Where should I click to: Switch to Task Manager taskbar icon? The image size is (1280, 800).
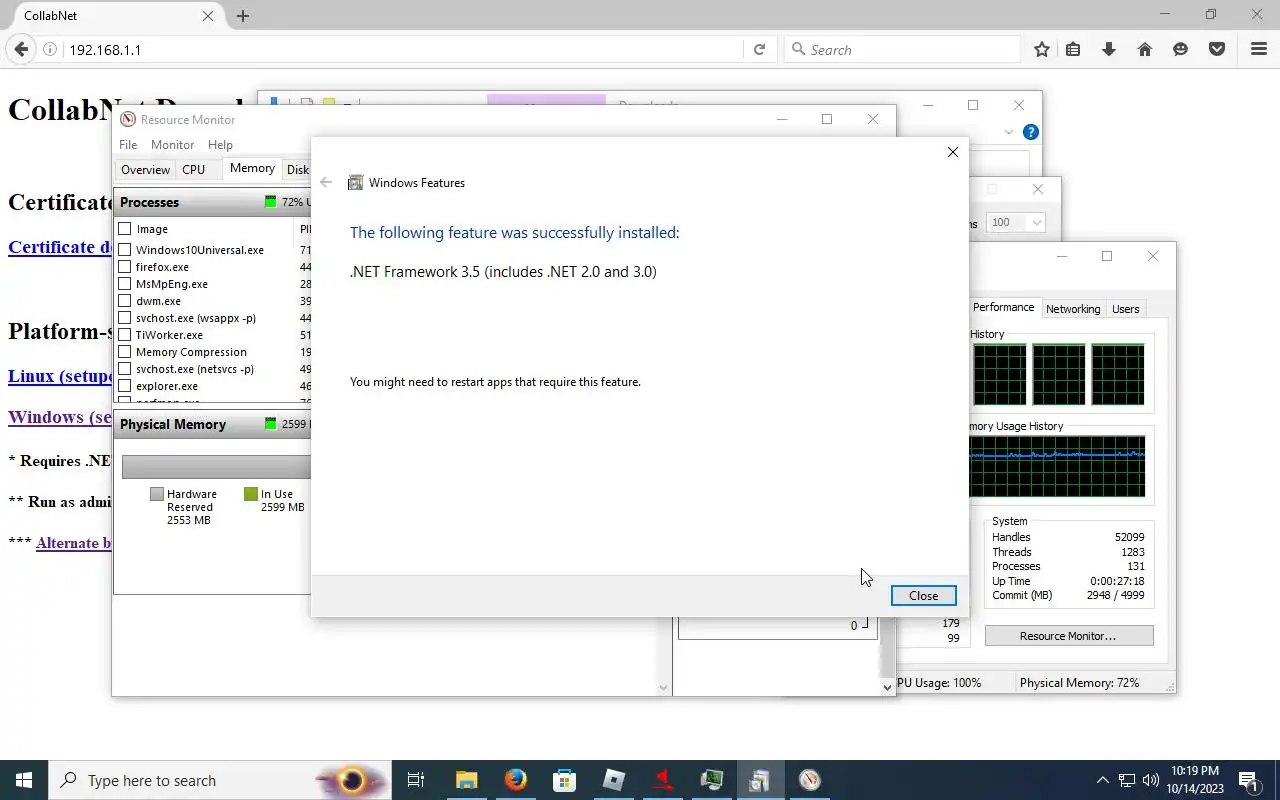pos(712,780)
